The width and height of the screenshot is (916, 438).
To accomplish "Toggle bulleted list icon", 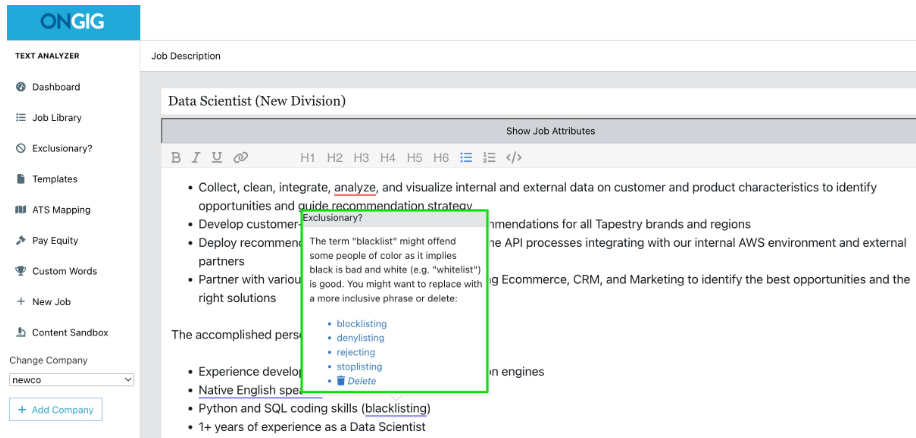I will coord(466,157).
